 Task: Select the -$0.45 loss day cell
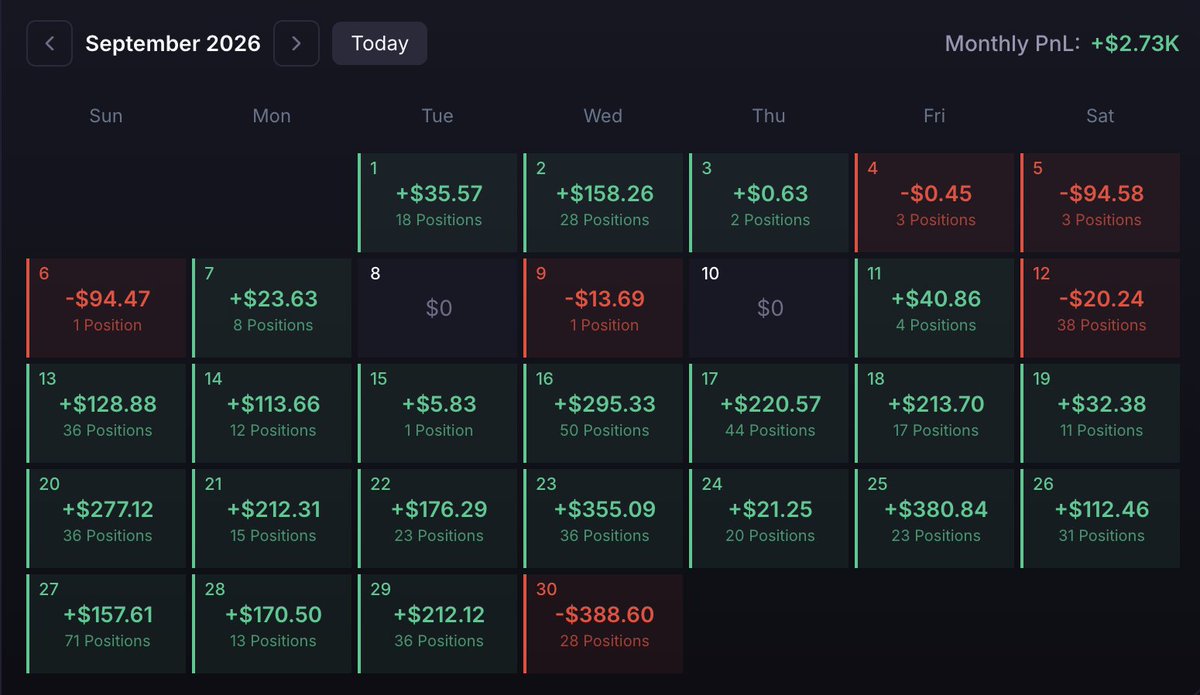[934, 202]
